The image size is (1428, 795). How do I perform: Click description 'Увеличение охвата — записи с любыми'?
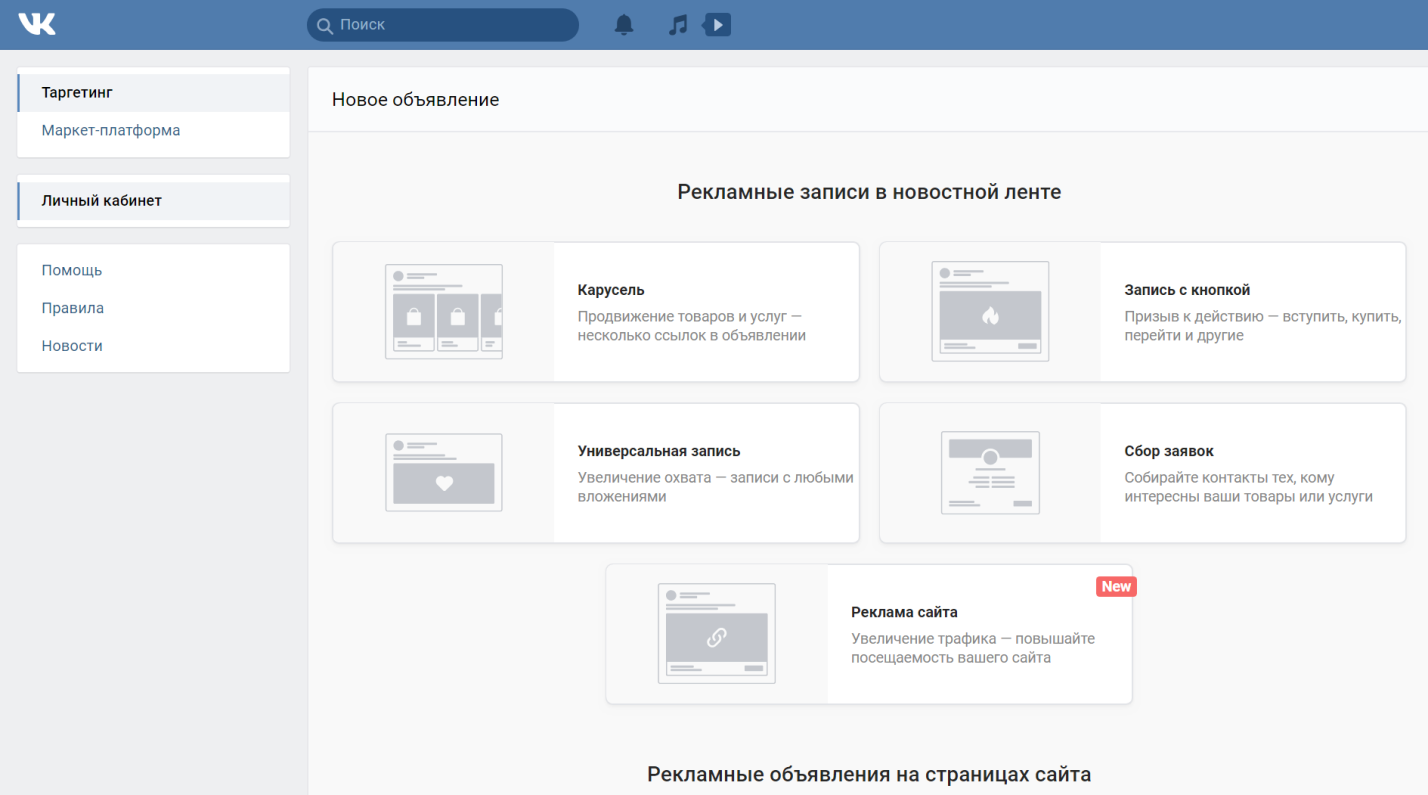[x=716, y=478]
